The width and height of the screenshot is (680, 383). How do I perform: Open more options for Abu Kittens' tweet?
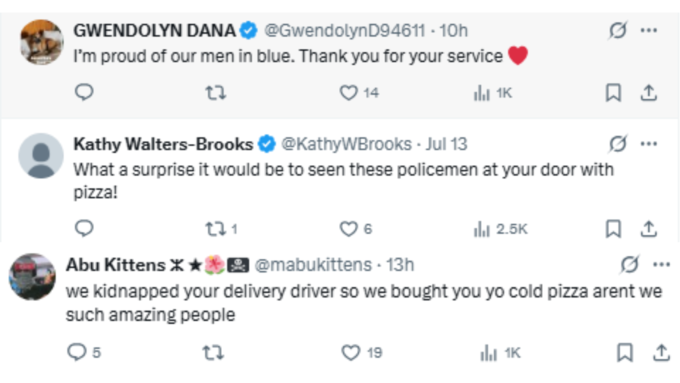click(x=661, y=265)
